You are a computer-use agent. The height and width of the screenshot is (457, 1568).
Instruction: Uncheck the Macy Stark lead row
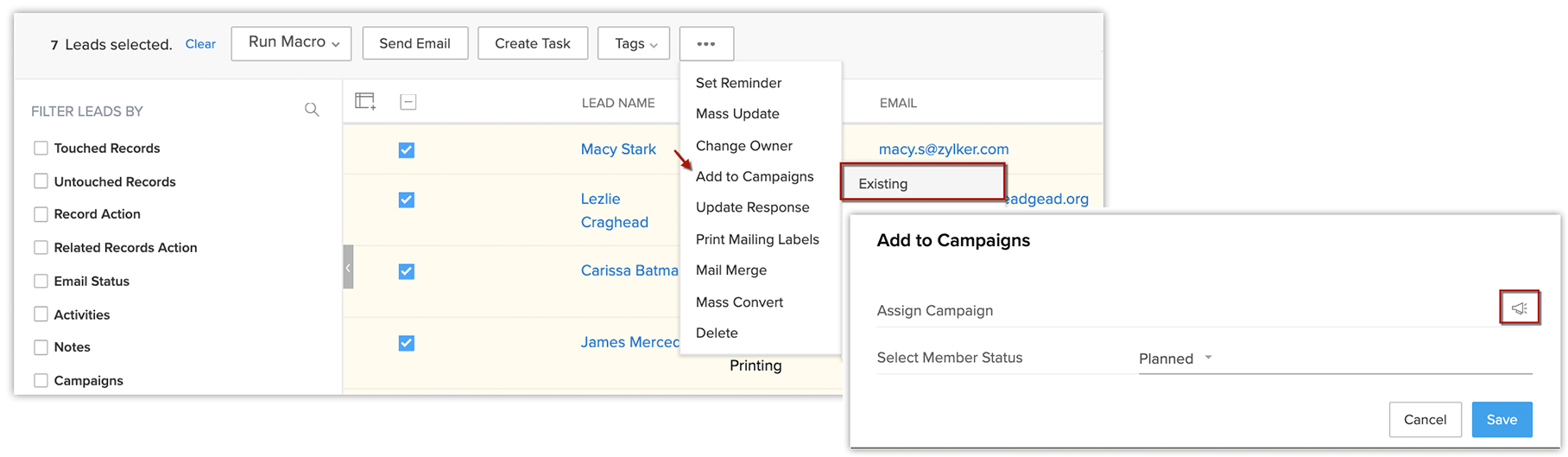point(407,150)
